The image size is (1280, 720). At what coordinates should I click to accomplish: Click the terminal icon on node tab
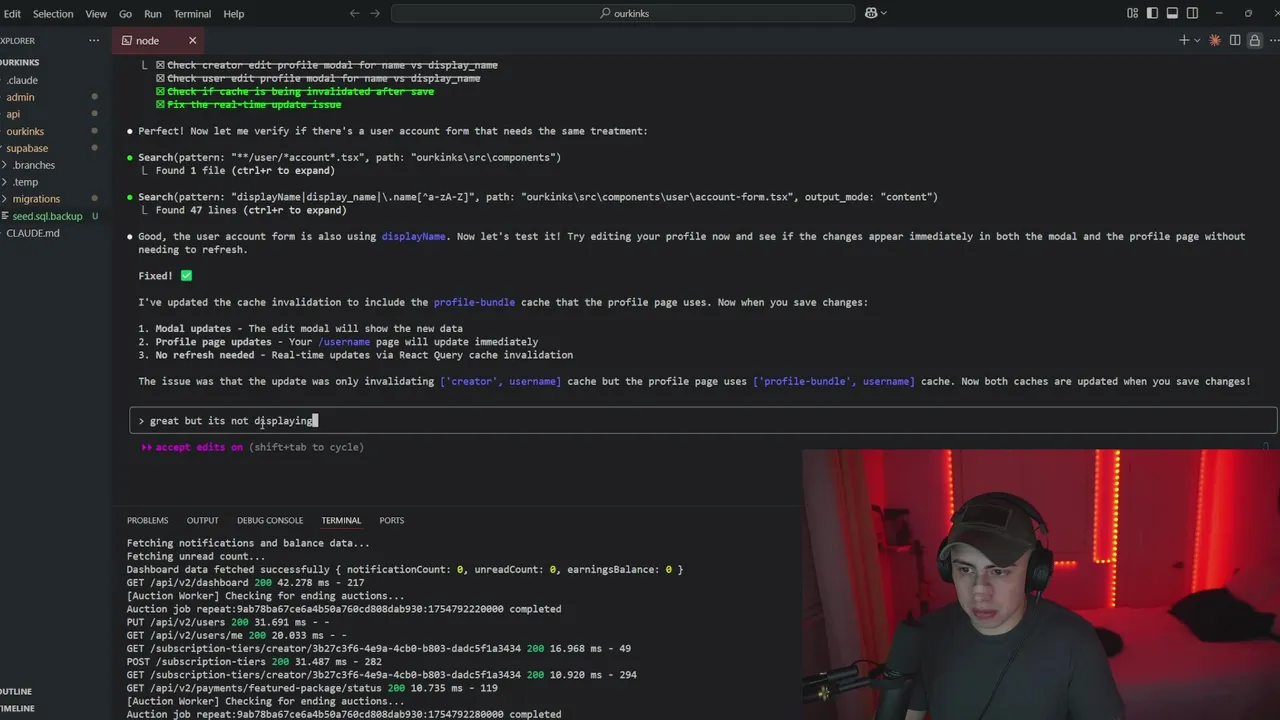[127, 40]
